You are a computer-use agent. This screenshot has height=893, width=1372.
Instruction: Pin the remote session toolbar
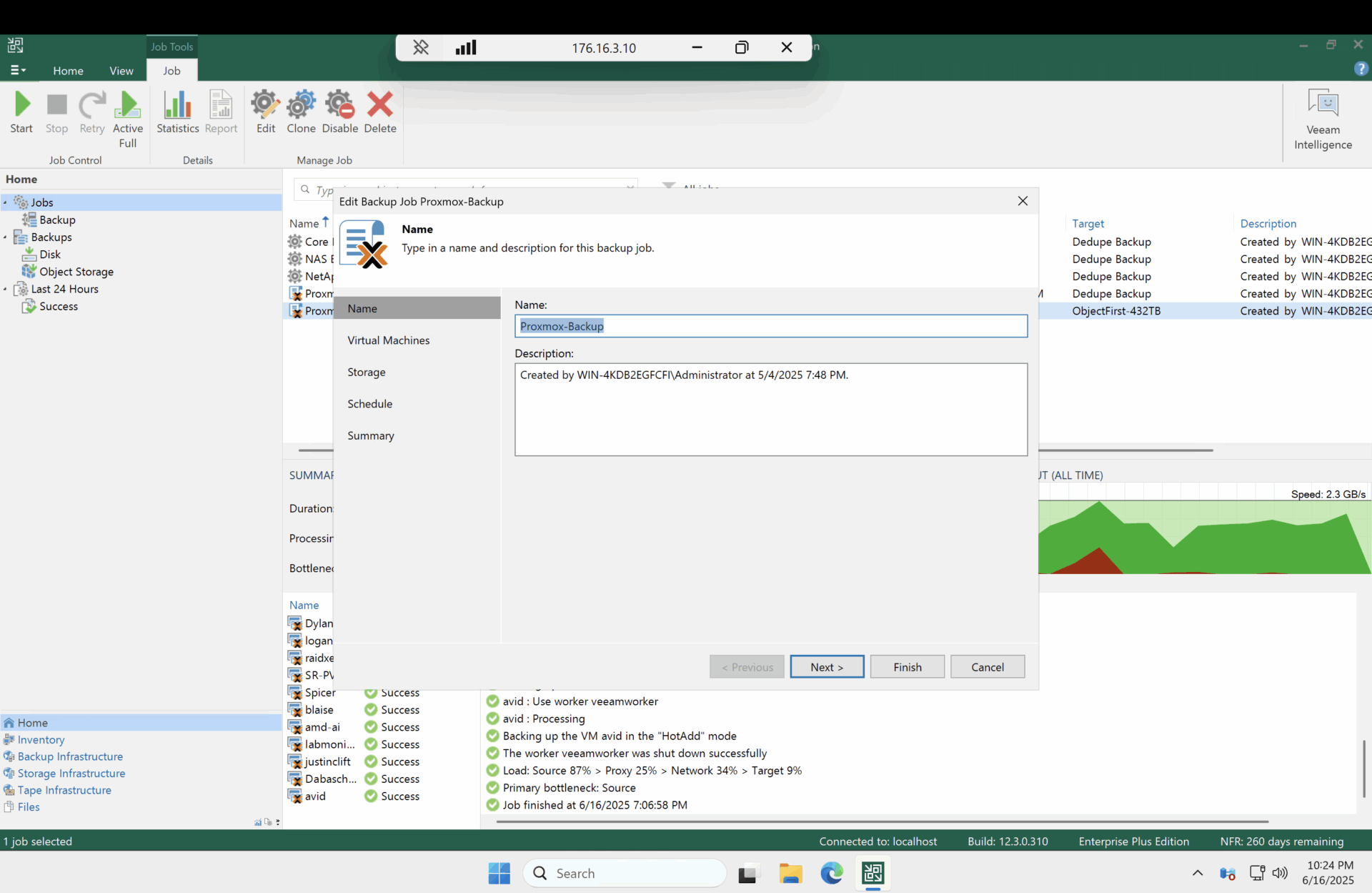coord(421,47)
